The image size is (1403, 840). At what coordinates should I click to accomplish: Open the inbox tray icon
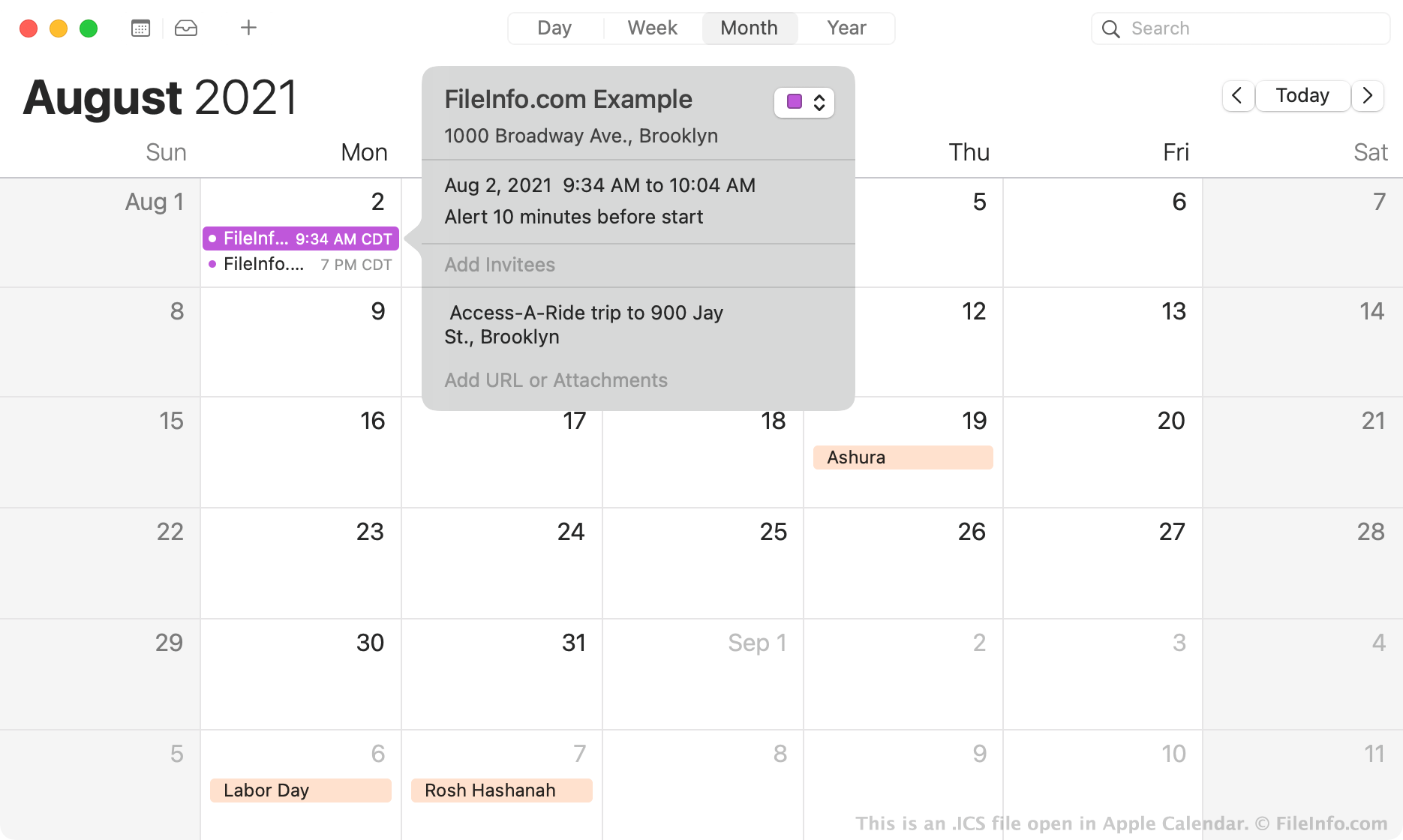tap(186, 28)
